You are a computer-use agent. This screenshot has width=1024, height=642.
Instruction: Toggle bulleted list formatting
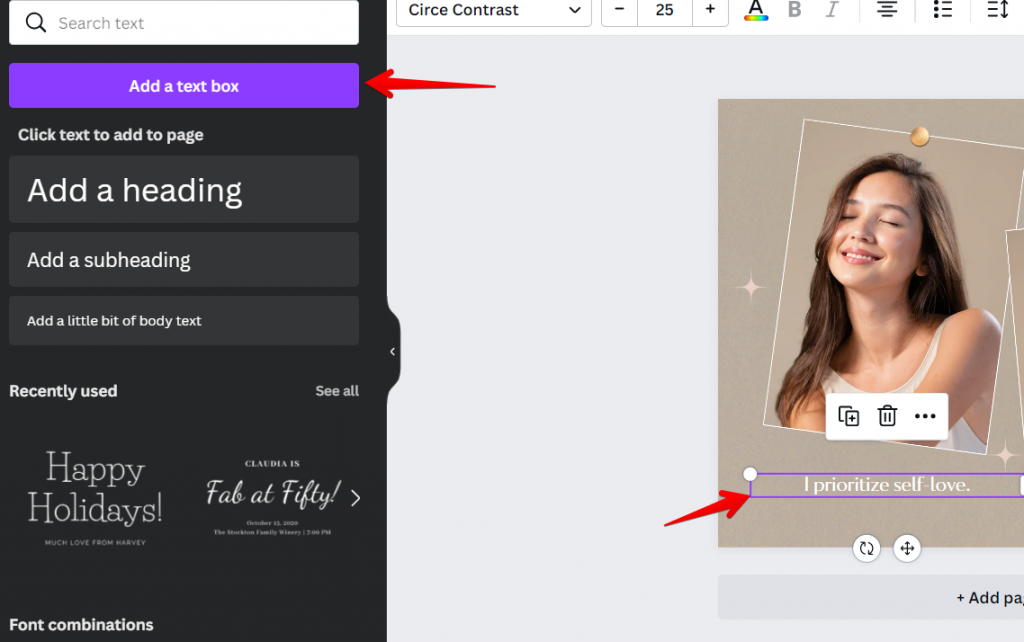click(x=942, y=10)
